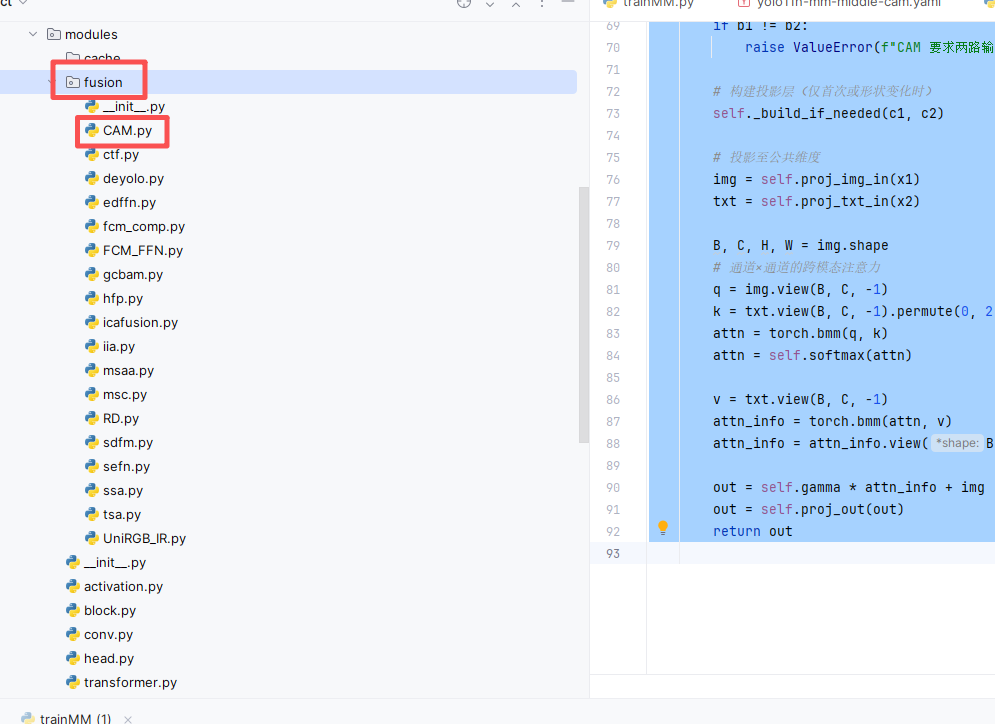995x724 pixels.
Task: Click the Python icon of FCM_FFN.py
Action: tap(92, 250)
